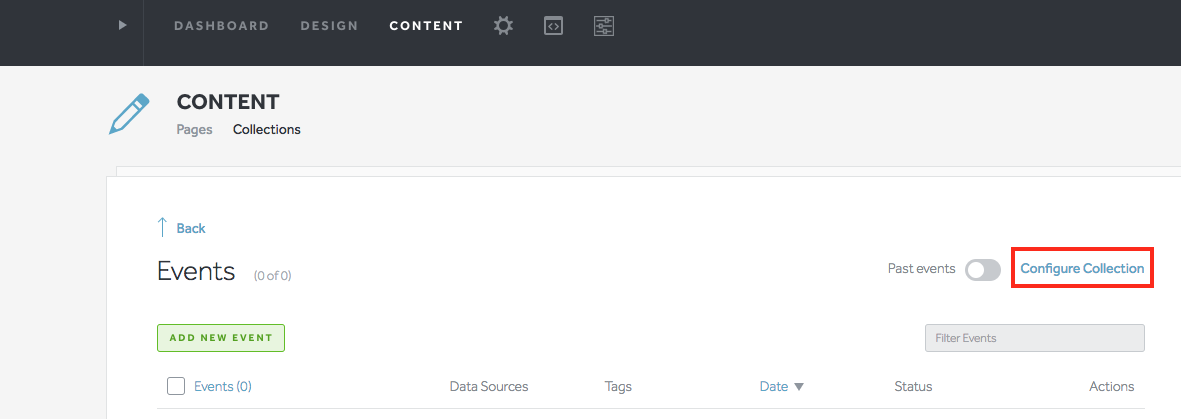This screenshot has width=1181, height=419.
Task: Focus the Filter Events input field
Action: tap(1034, 338)
